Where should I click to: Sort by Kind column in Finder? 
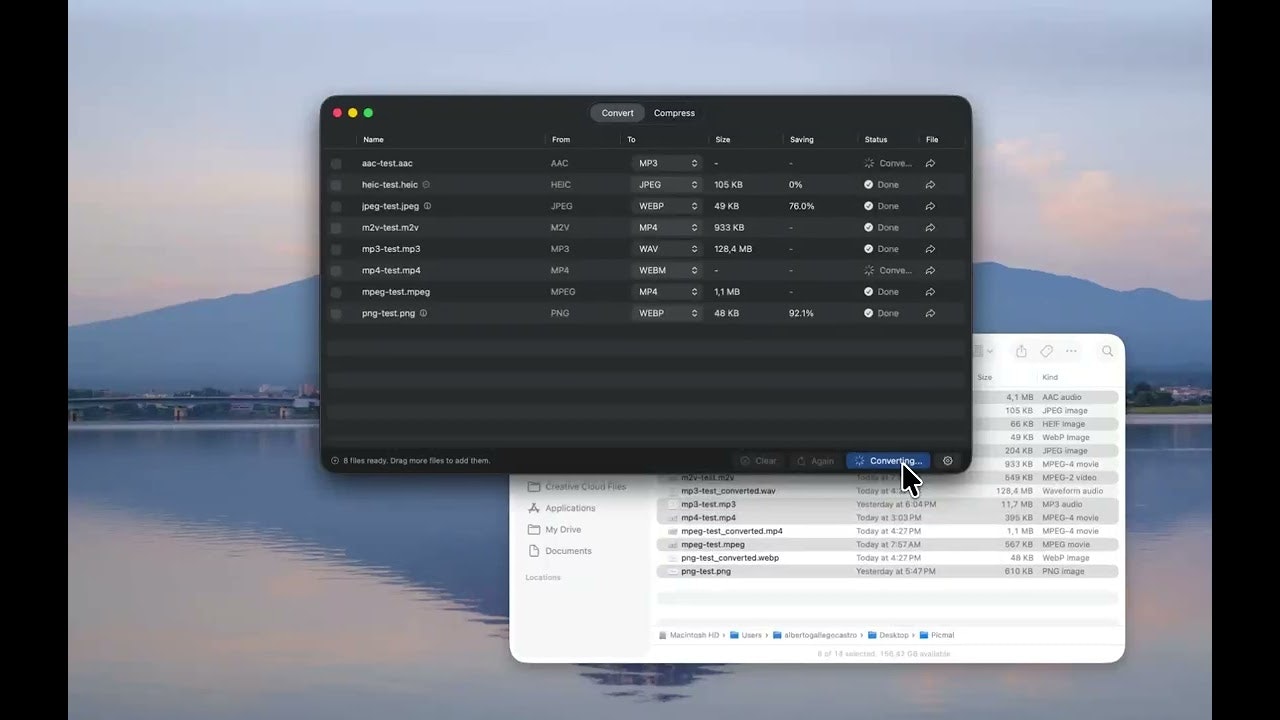[1050, 377]
